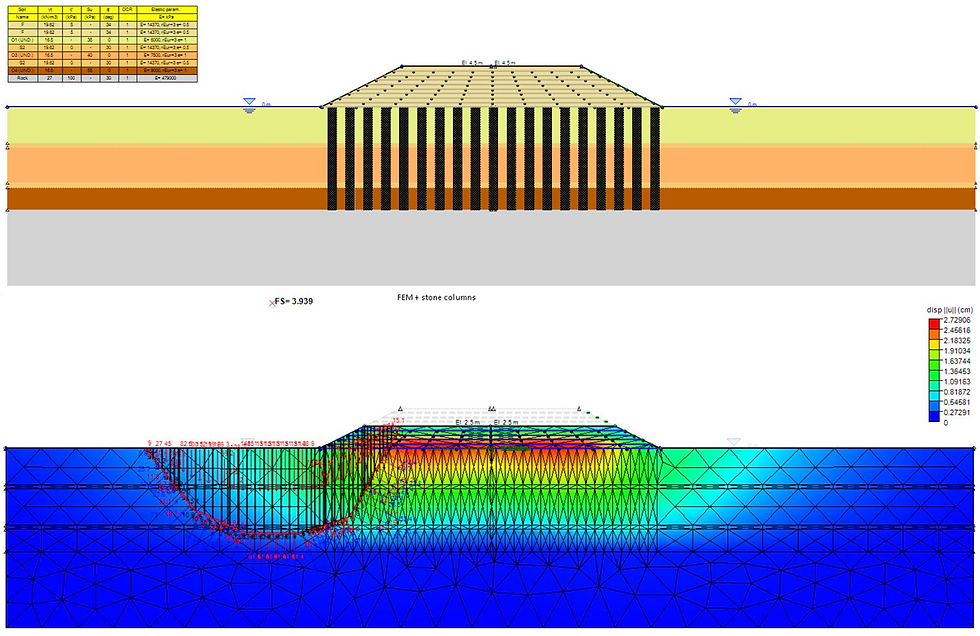
Task: Click the right water table marker icon
Action: [736, 104]
